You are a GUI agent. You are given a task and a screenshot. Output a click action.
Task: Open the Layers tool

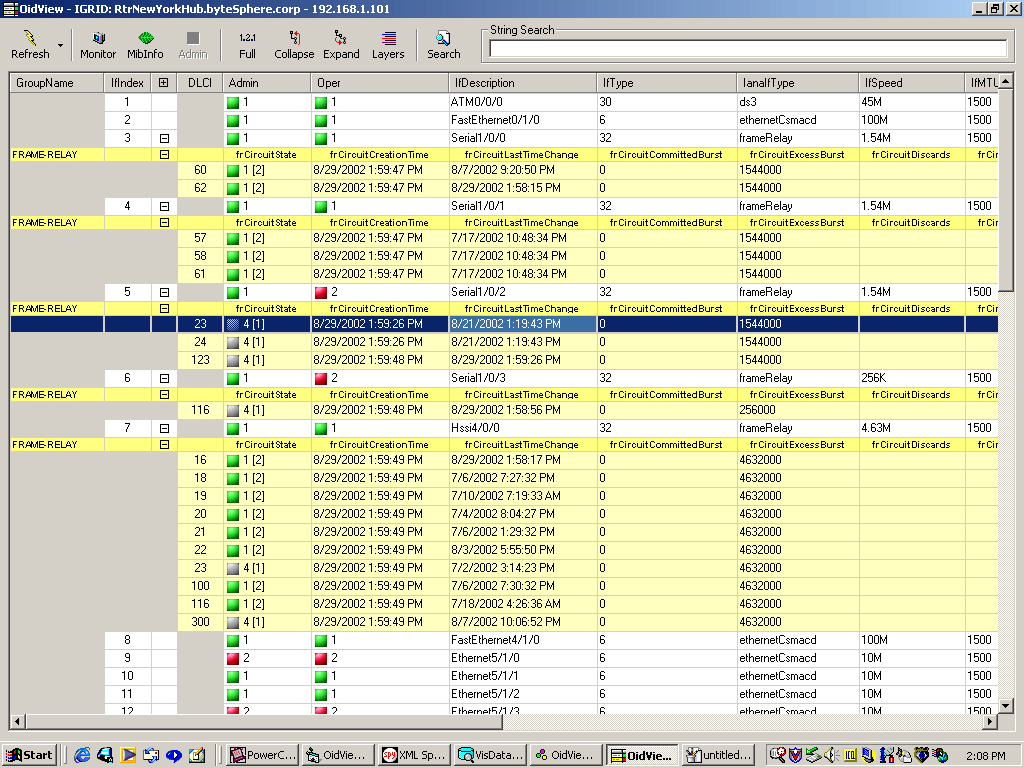388,44
